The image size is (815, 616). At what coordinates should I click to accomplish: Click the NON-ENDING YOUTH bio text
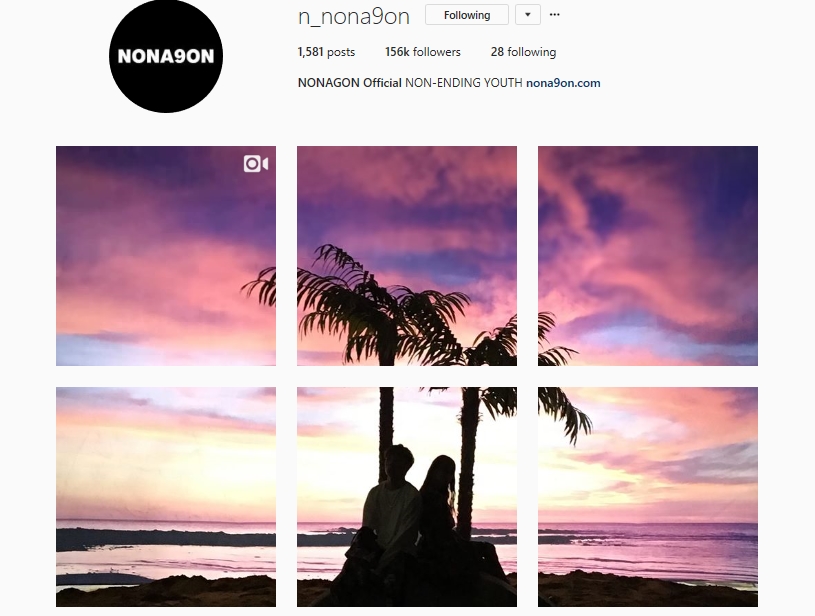[x=464, y=83]
